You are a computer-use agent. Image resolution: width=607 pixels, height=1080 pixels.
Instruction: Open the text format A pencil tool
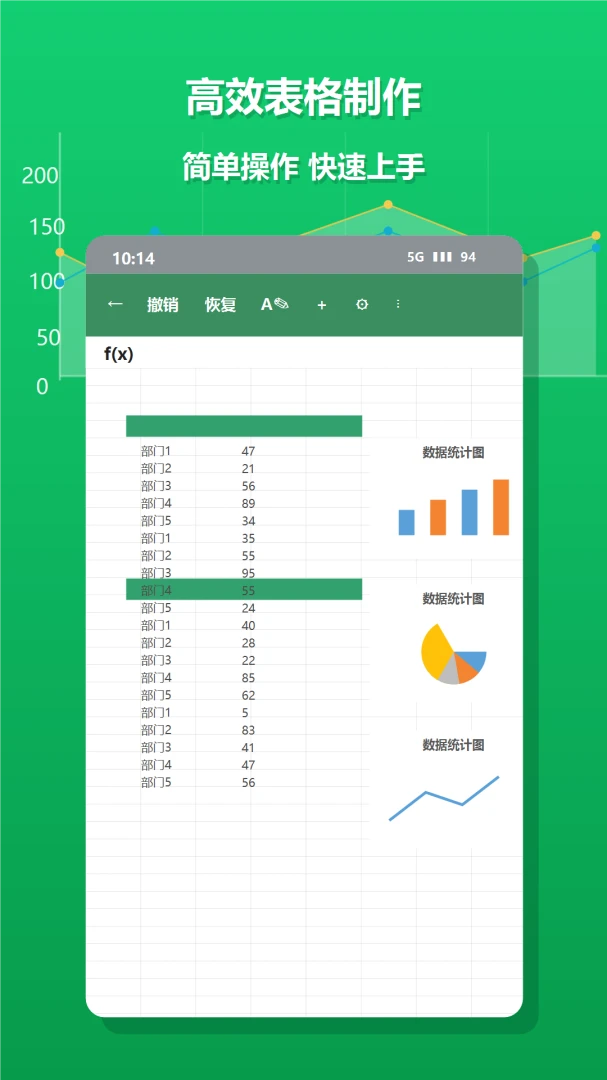click(275, 304)
